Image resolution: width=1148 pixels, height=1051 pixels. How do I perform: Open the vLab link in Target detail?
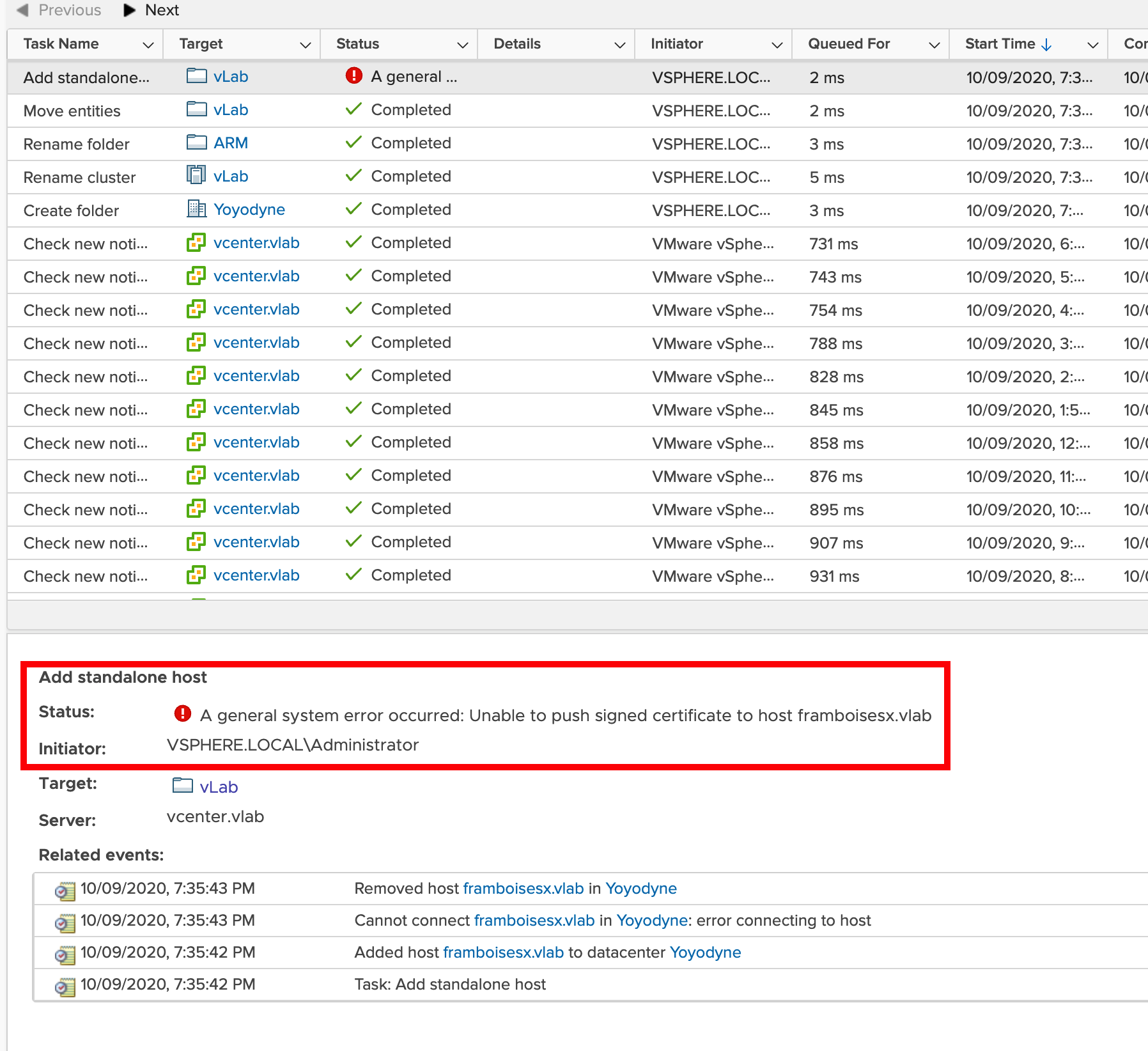[x=219, y=787]
